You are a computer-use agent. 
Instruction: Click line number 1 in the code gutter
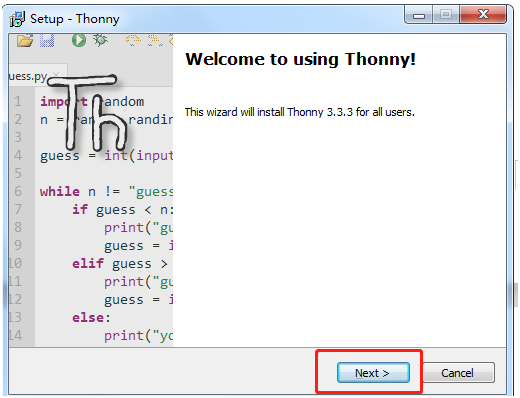tap(18, 101)
